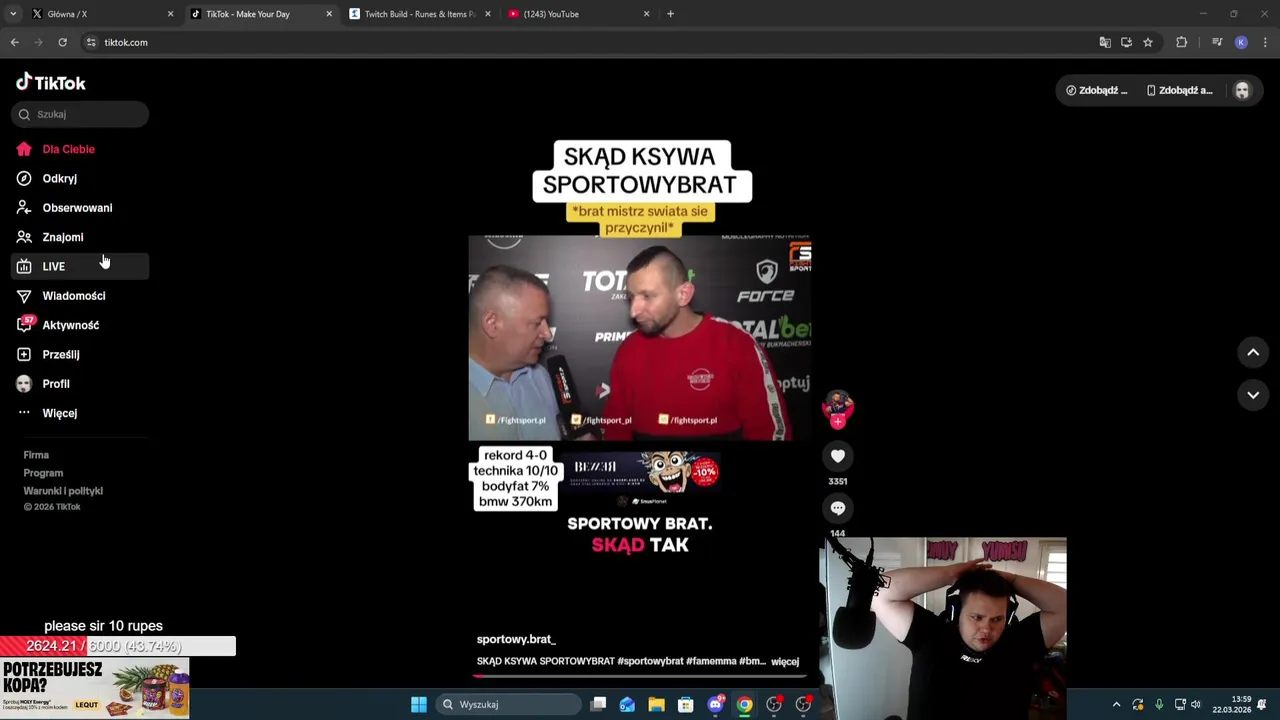Click #sportowybrat hashtag

650,661
